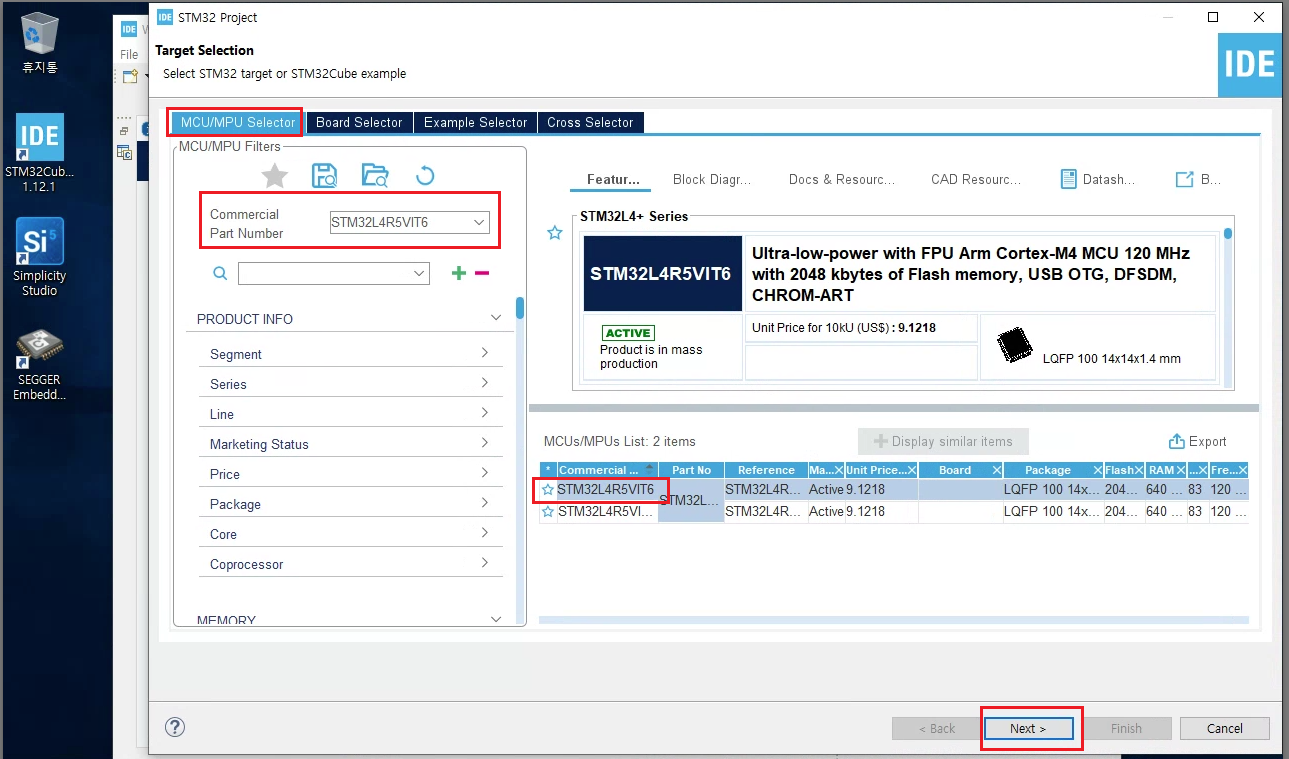Image resolution: width=1289 pixels, height=759 pixels.
Task: Click the save search disk icon
Action: pyautogui.click(x=325, y=176)
